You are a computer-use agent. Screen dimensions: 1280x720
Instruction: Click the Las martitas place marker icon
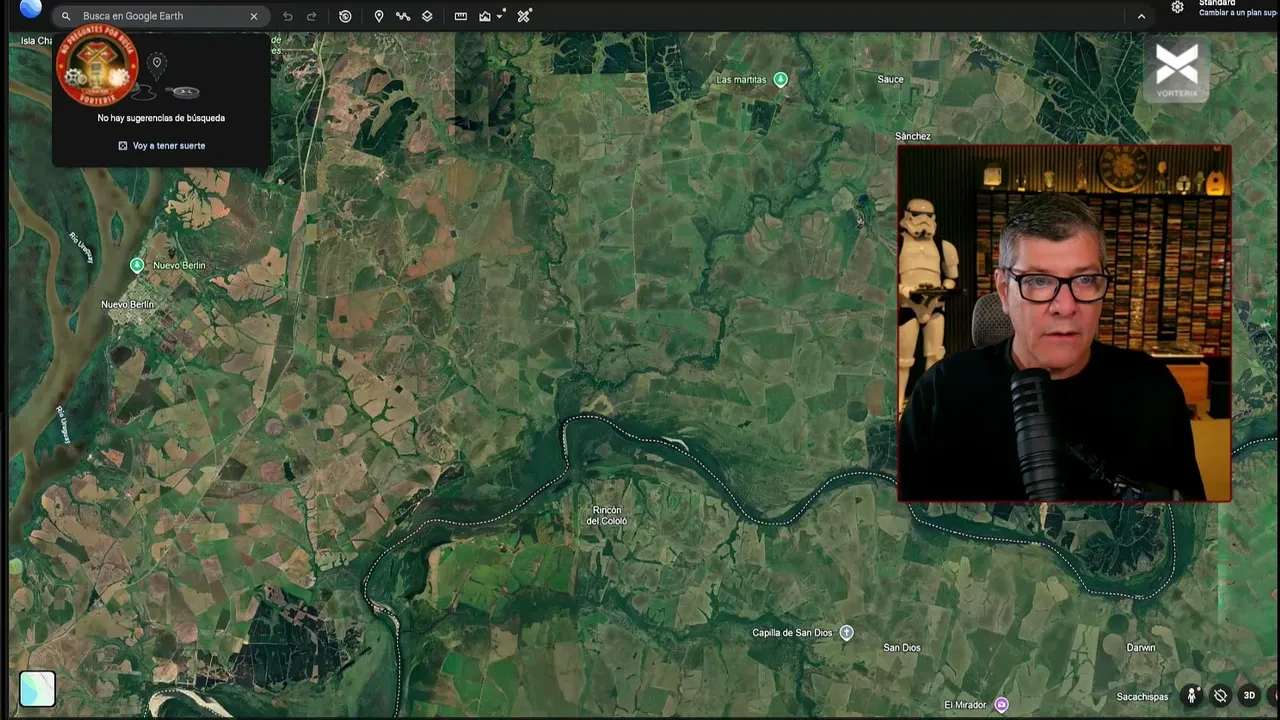click(x=781, y=79)
